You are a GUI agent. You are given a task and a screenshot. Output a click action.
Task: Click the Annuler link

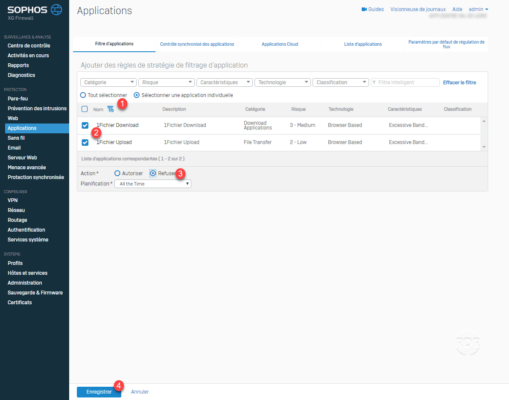140,392
